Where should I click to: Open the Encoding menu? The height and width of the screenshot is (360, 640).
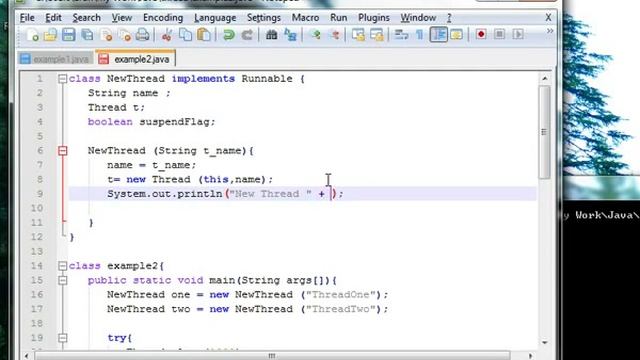point(163,18)
